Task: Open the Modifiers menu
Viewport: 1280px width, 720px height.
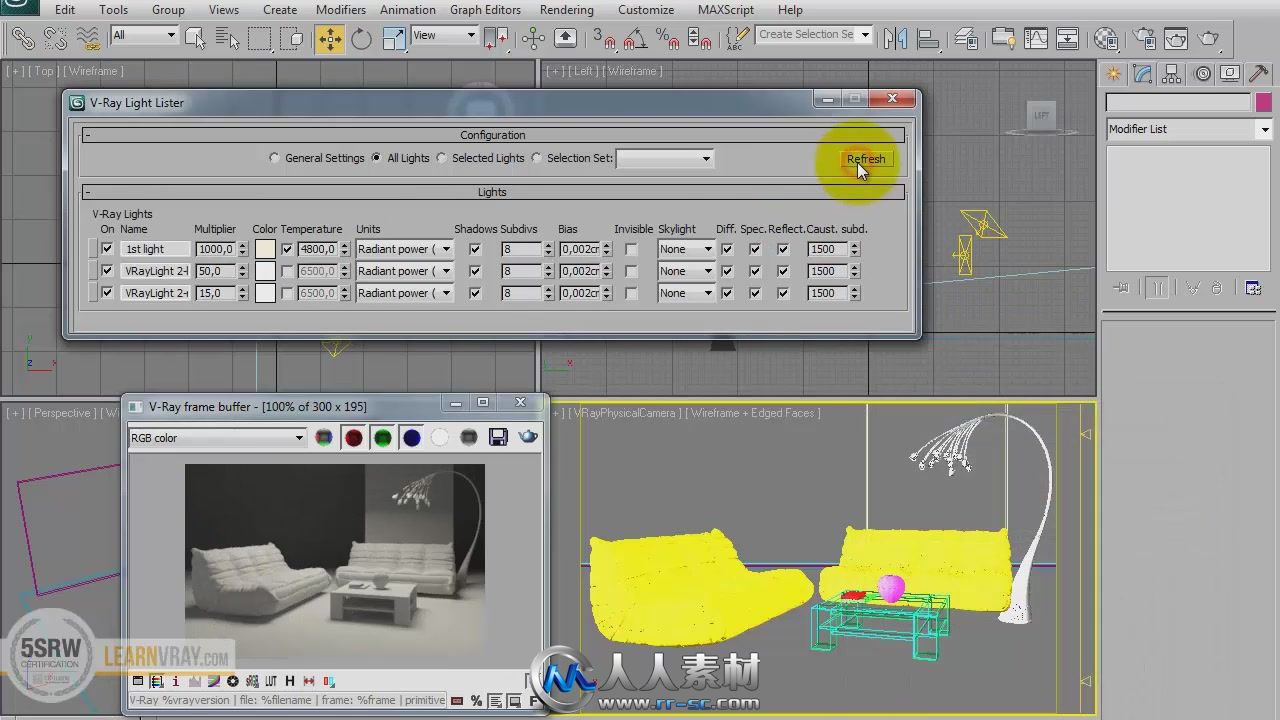Action: [340, 10]
